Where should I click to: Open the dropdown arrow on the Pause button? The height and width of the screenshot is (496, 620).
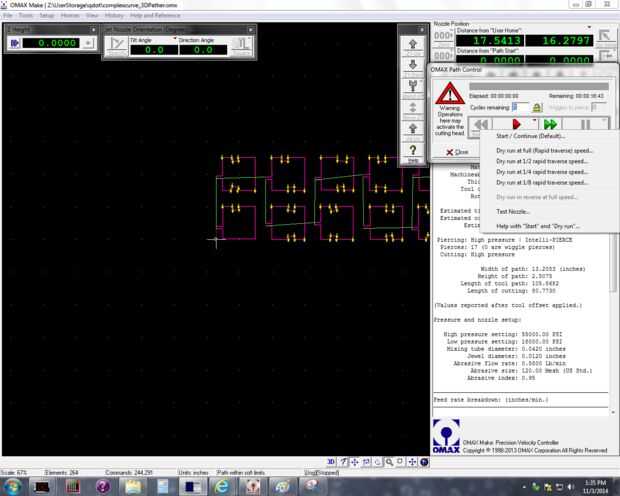(x=604, y=120)
